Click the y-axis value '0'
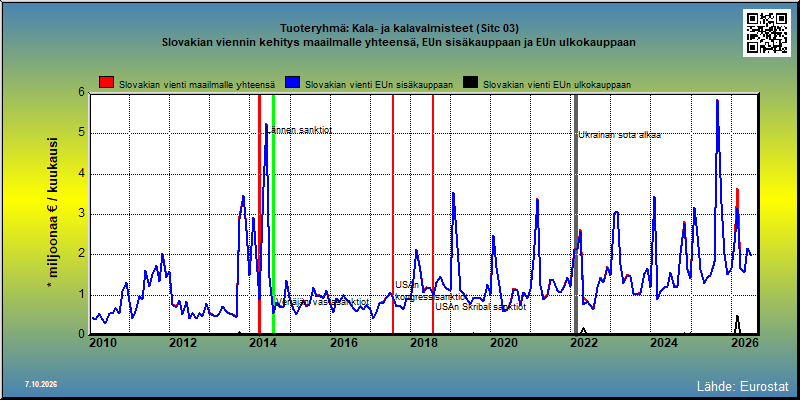 [81, 334]
